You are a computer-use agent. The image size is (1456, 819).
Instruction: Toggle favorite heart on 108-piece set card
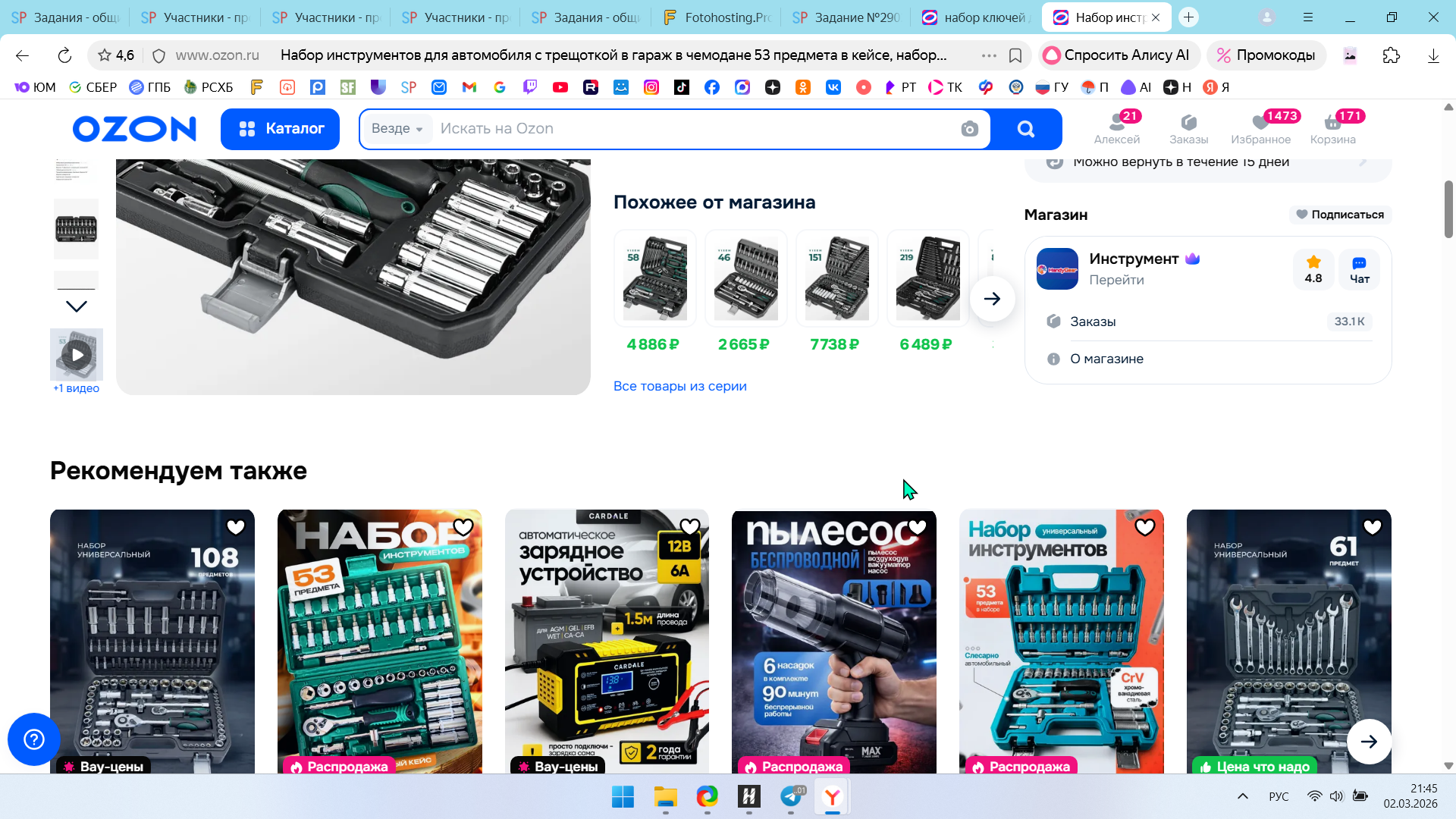[236, 526]
